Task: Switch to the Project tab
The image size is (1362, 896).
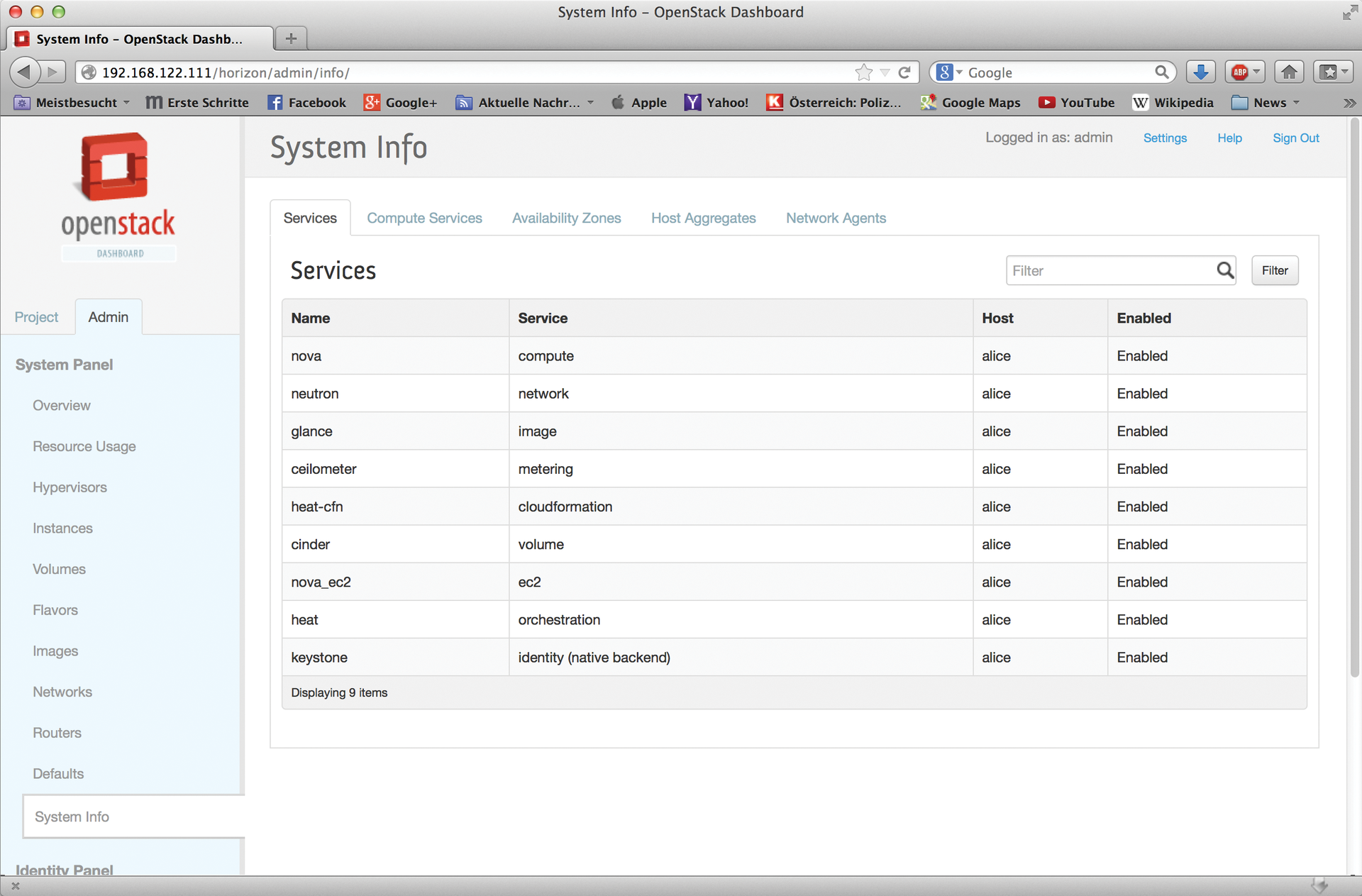Action: point(36,317)
